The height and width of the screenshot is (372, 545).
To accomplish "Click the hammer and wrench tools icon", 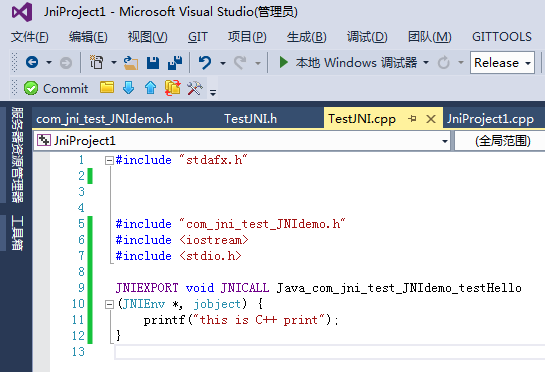I will tap(195, 88).
